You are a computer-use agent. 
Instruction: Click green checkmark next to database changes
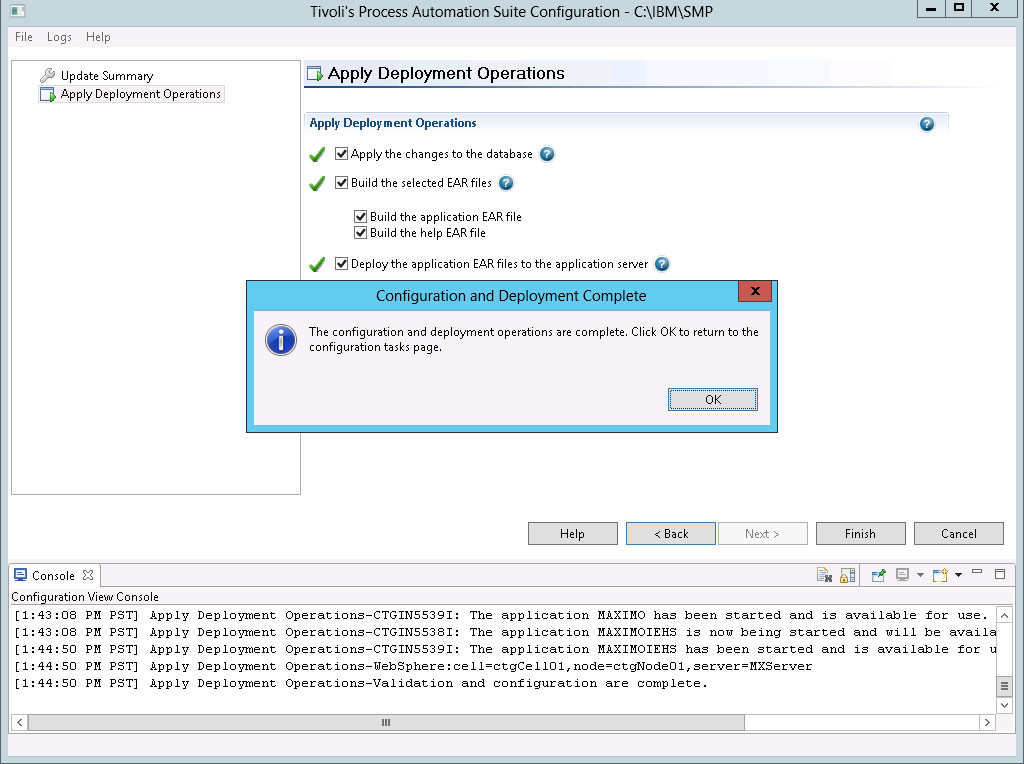coord(317,155)
